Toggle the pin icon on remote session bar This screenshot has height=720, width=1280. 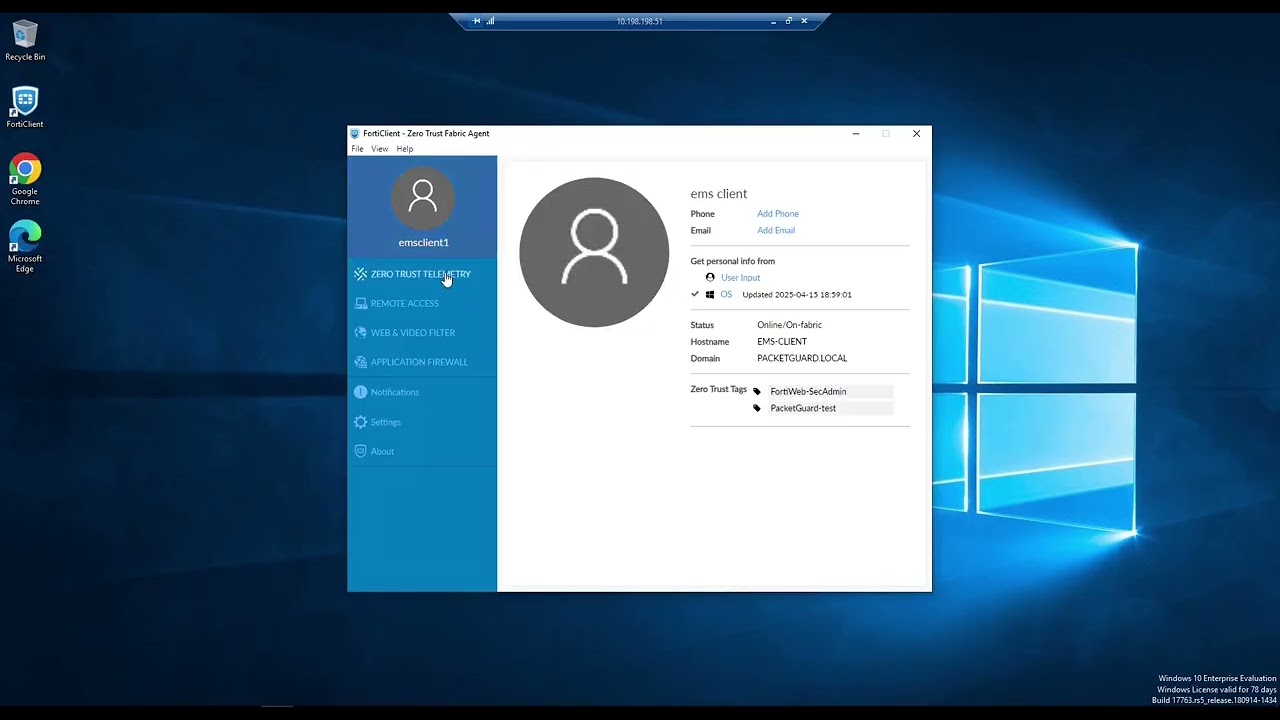tap(477, 21)
